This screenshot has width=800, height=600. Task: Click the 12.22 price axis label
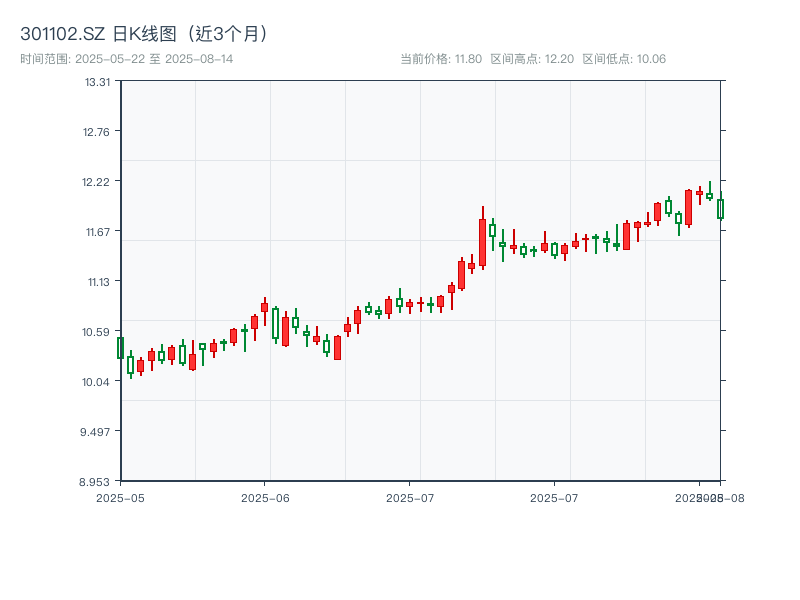[98, 182]
